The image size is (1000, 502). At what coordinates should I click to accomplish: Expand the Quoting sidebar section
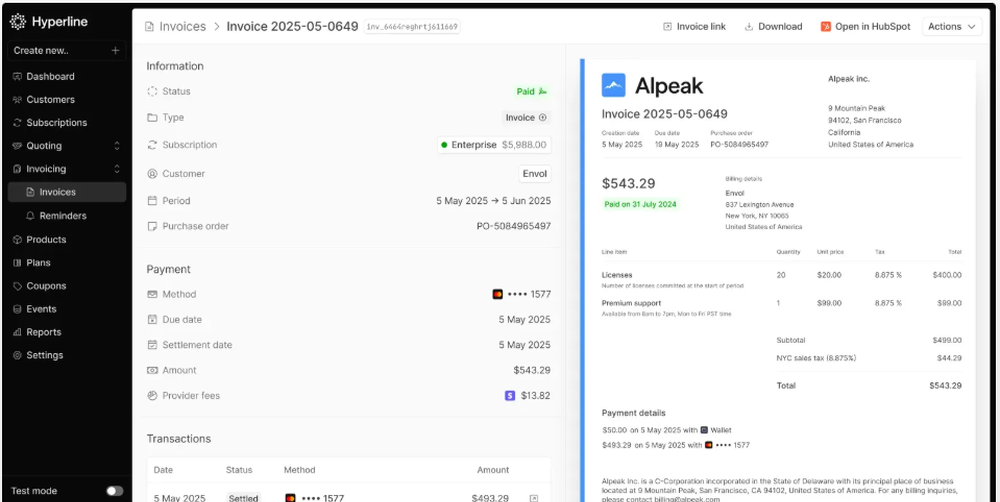coord(117,146)
